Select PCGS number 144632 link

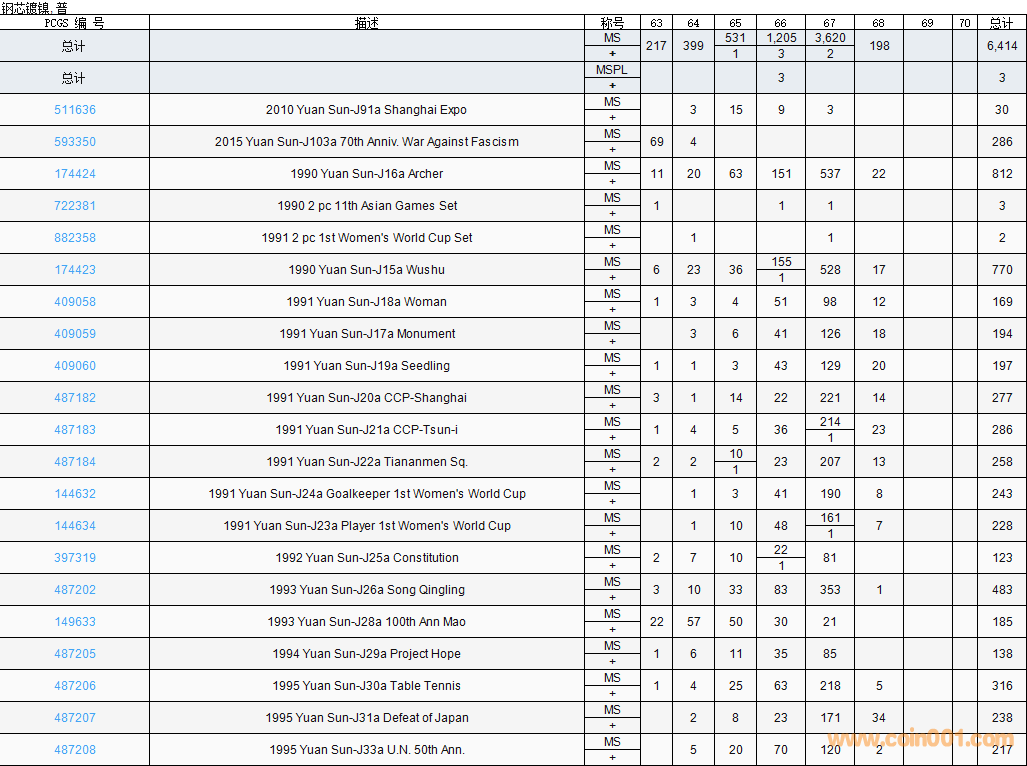tap(75, 494)
